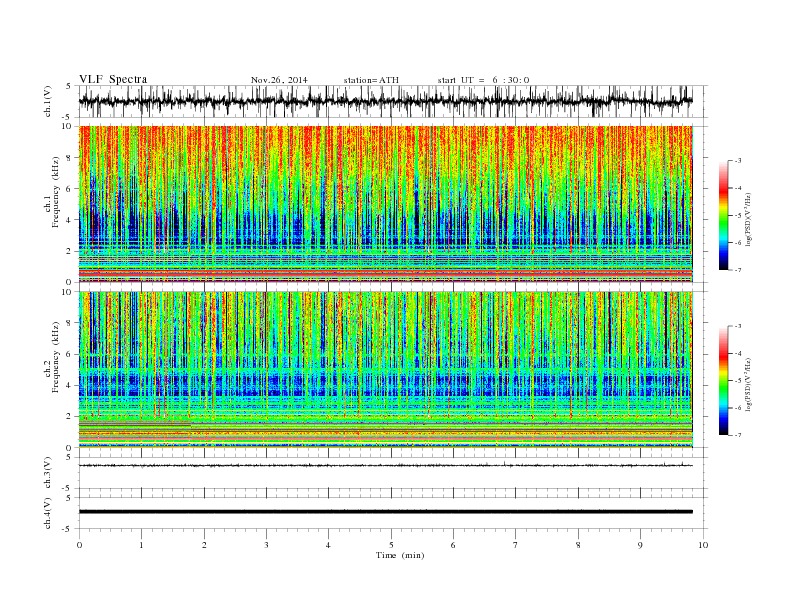792x612 pixels.
Task: Click the "0" tick on the time axis
Action: coord(79,545)
